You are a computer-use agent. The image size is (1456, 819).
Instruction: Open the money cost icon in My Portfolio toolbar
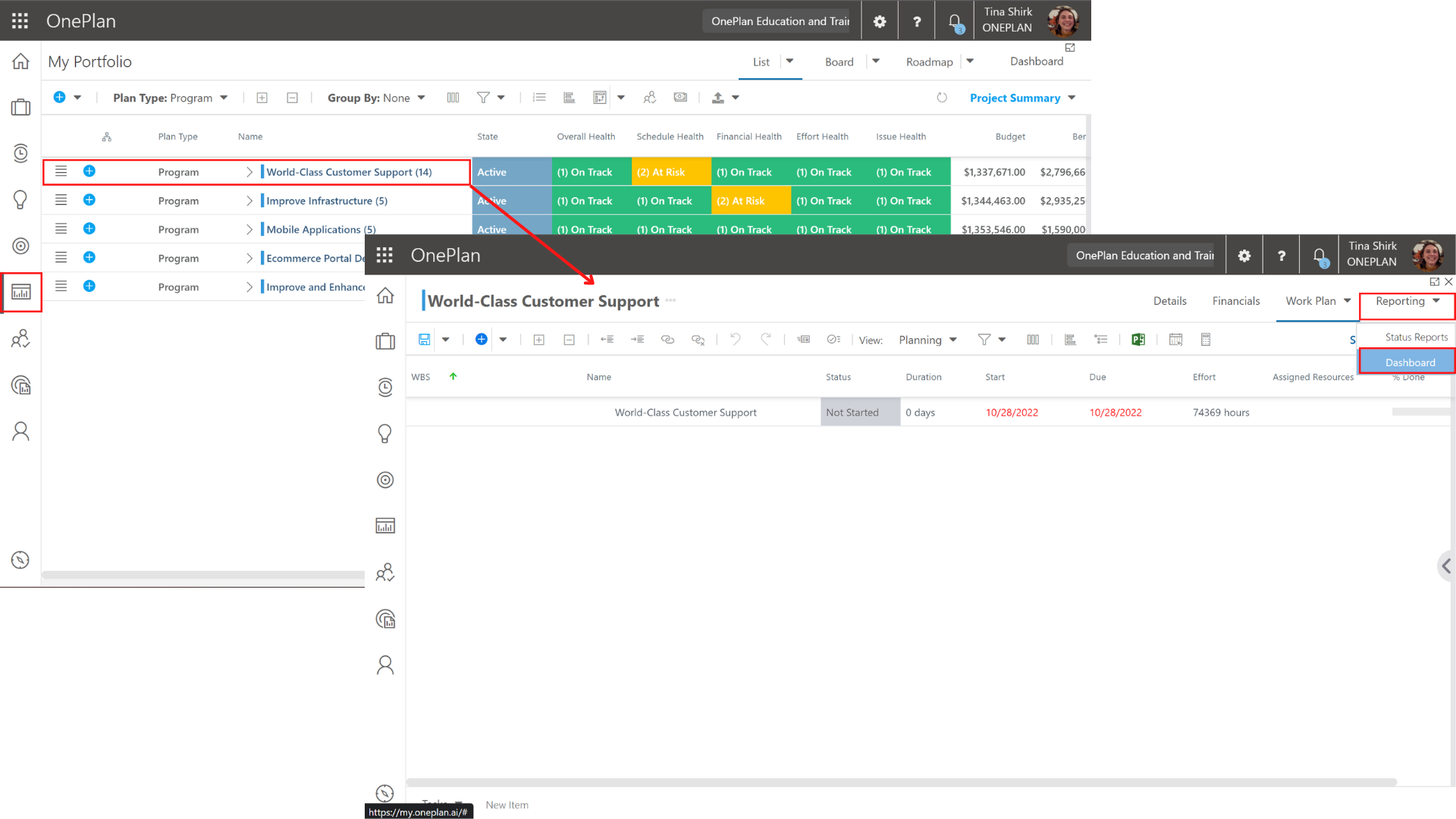click(x=680, y=97)
